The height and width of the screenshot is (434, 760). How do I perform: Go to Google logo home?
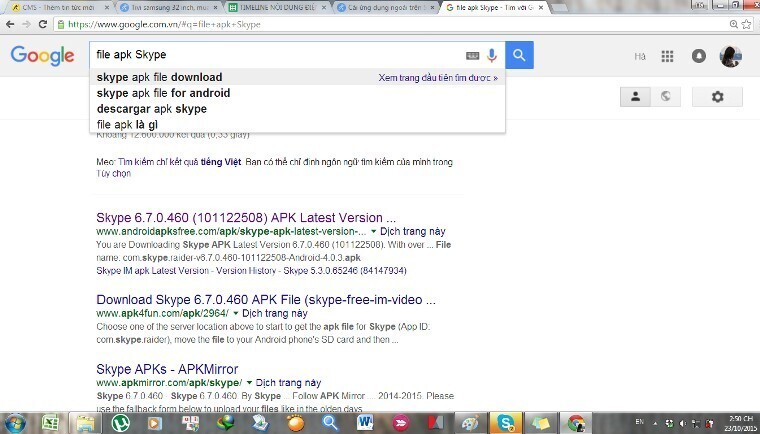click(43, 56)
